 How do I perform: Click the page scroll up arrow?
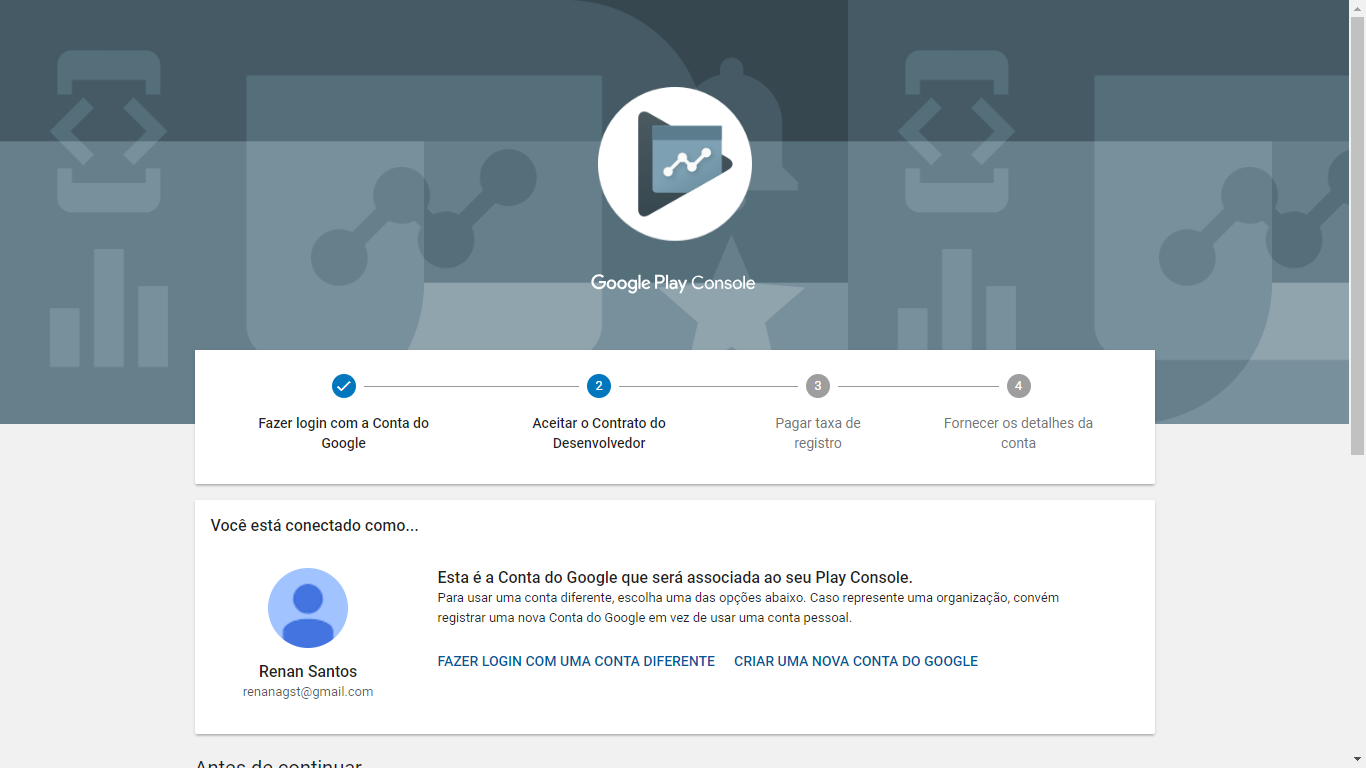1357,8
